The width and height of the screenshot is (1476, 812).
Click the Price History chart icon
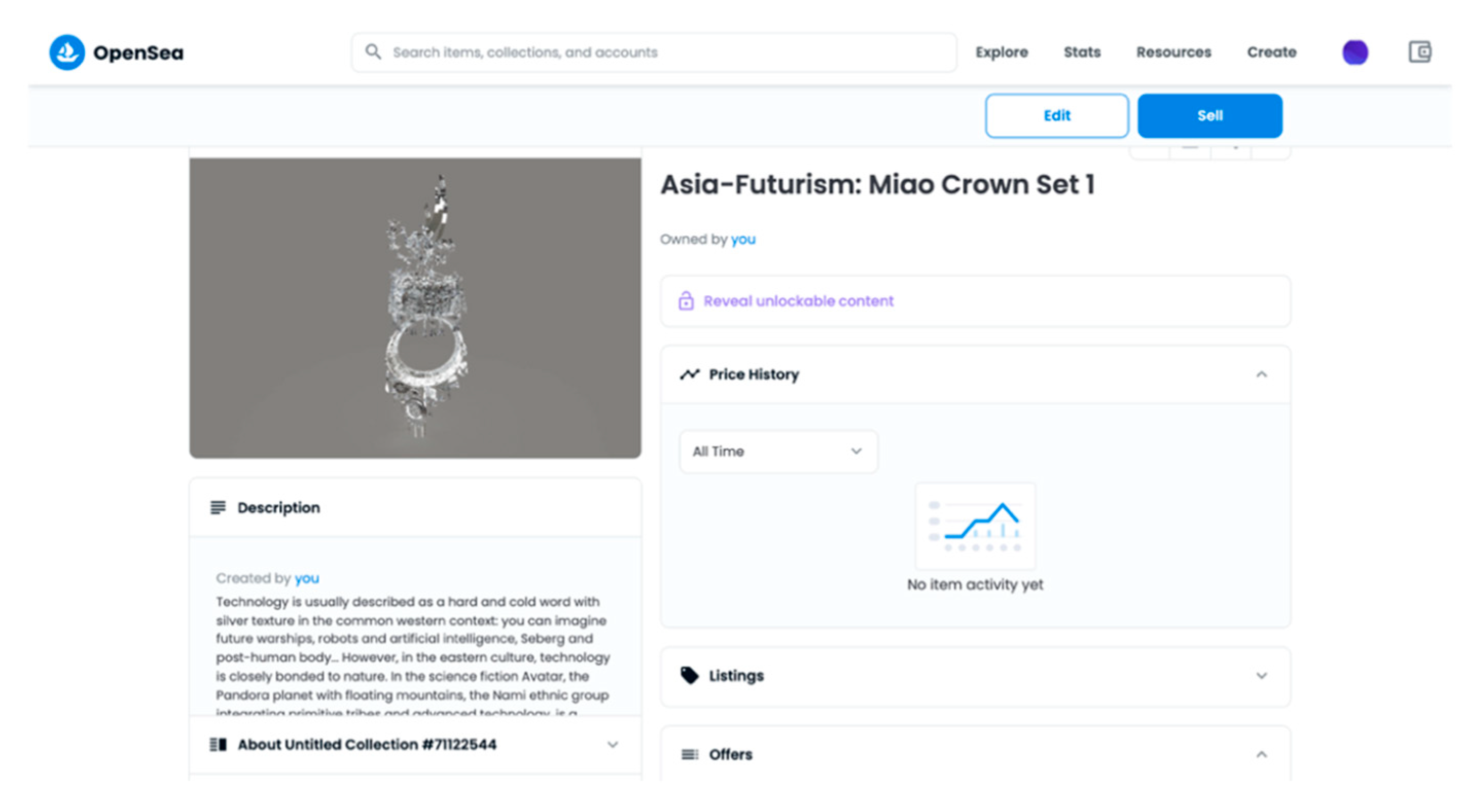[690, 374]
